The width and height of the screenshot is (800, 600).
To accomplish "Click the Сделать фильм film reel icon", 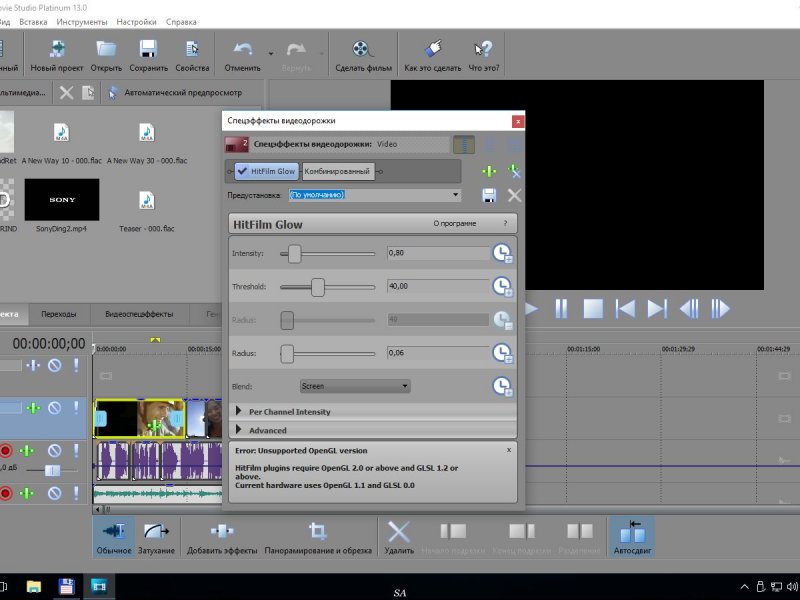I will pyautogui.click(x=363, y=49).
